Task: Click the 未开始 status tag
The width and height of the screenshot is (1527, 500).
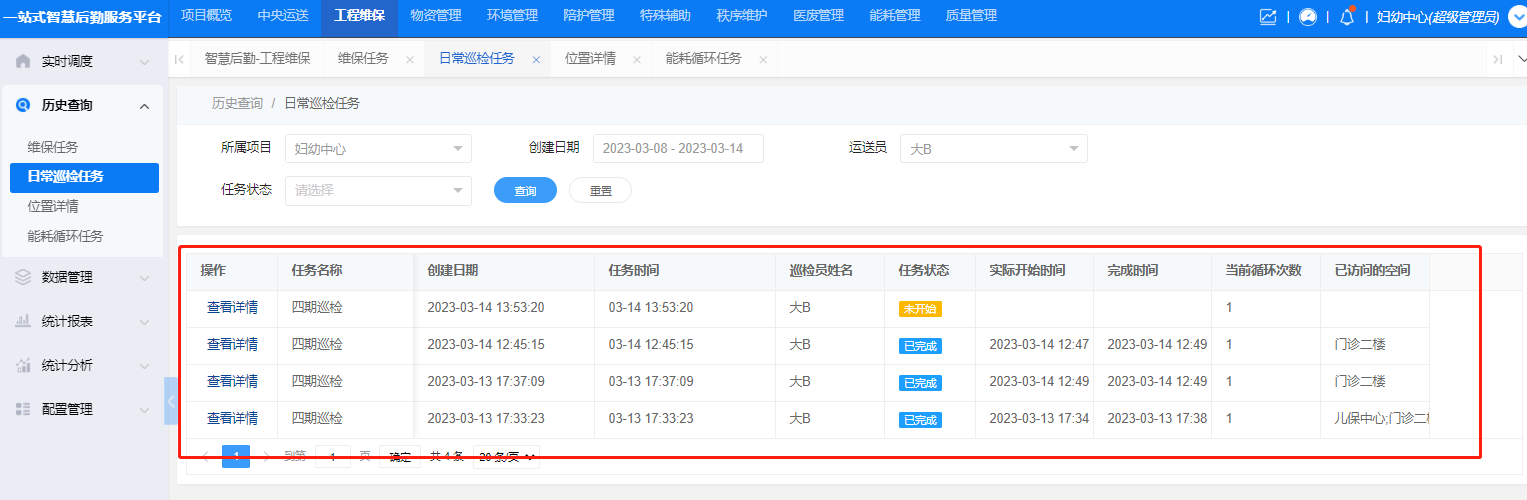Action: pyautogui.click(x=920, y=309)
